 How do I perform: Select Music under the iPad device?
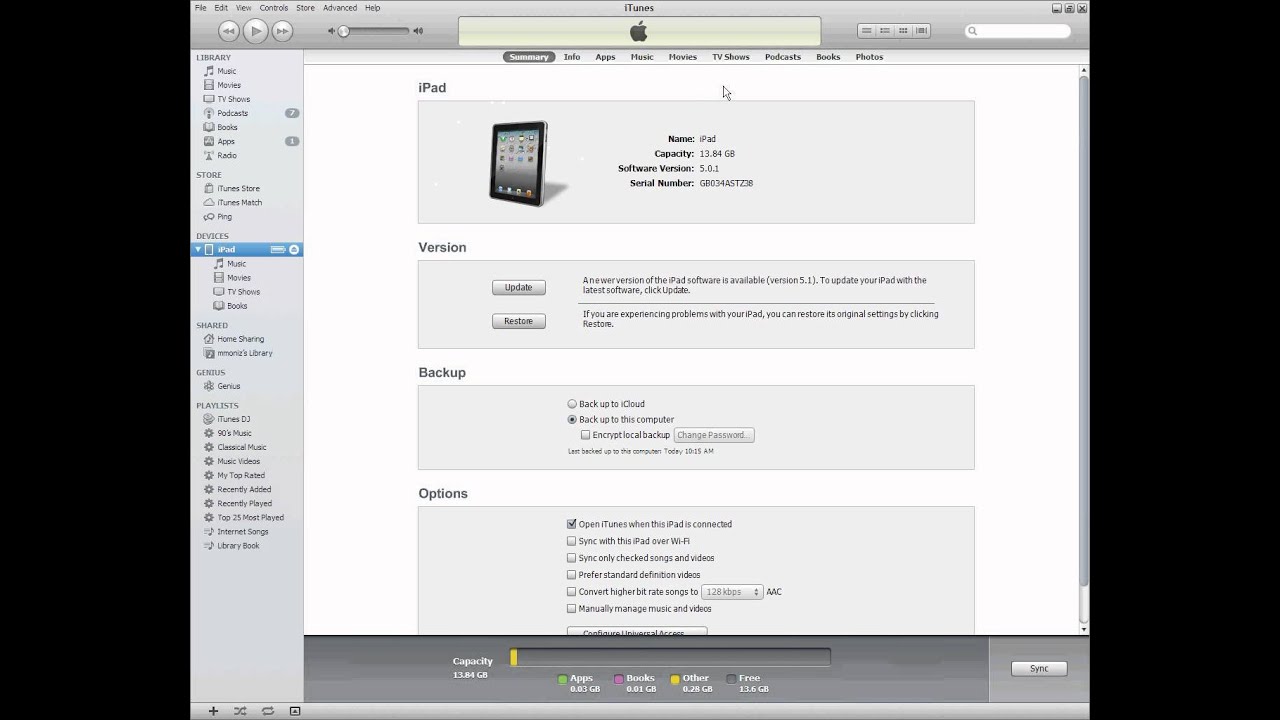(x=236, y=264)
